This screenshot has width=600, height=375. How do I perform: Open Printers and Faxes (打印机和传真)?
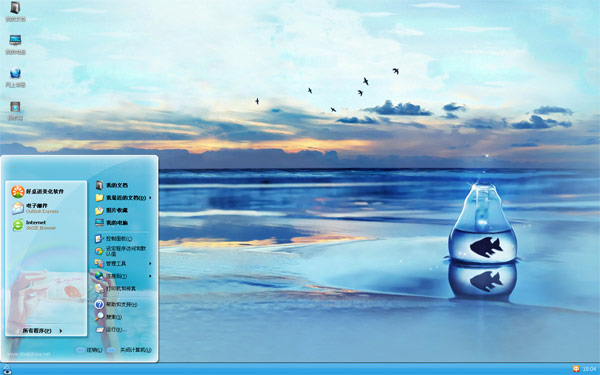point(116,288)
